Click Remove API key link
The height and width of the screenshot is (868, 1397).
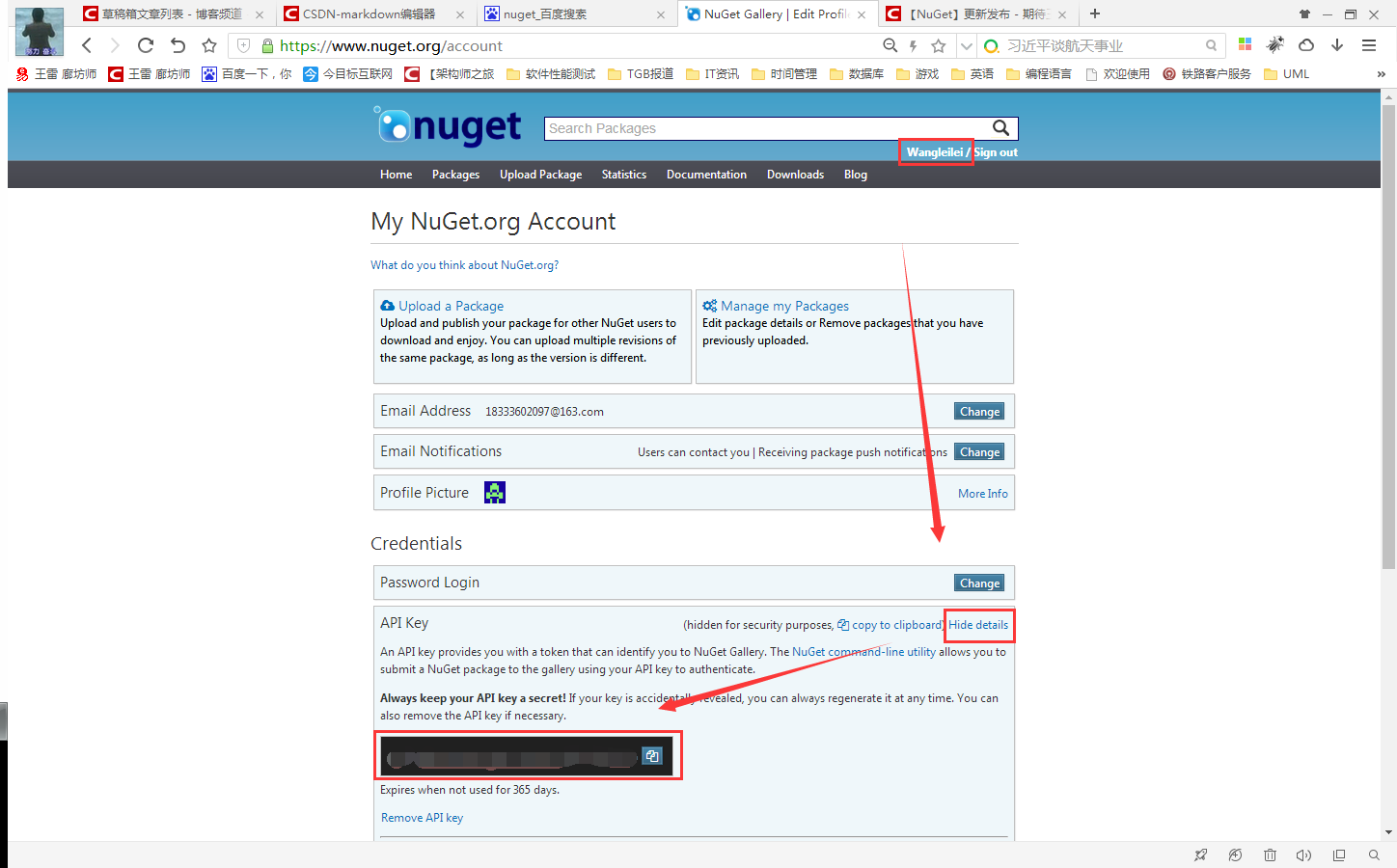422,818
